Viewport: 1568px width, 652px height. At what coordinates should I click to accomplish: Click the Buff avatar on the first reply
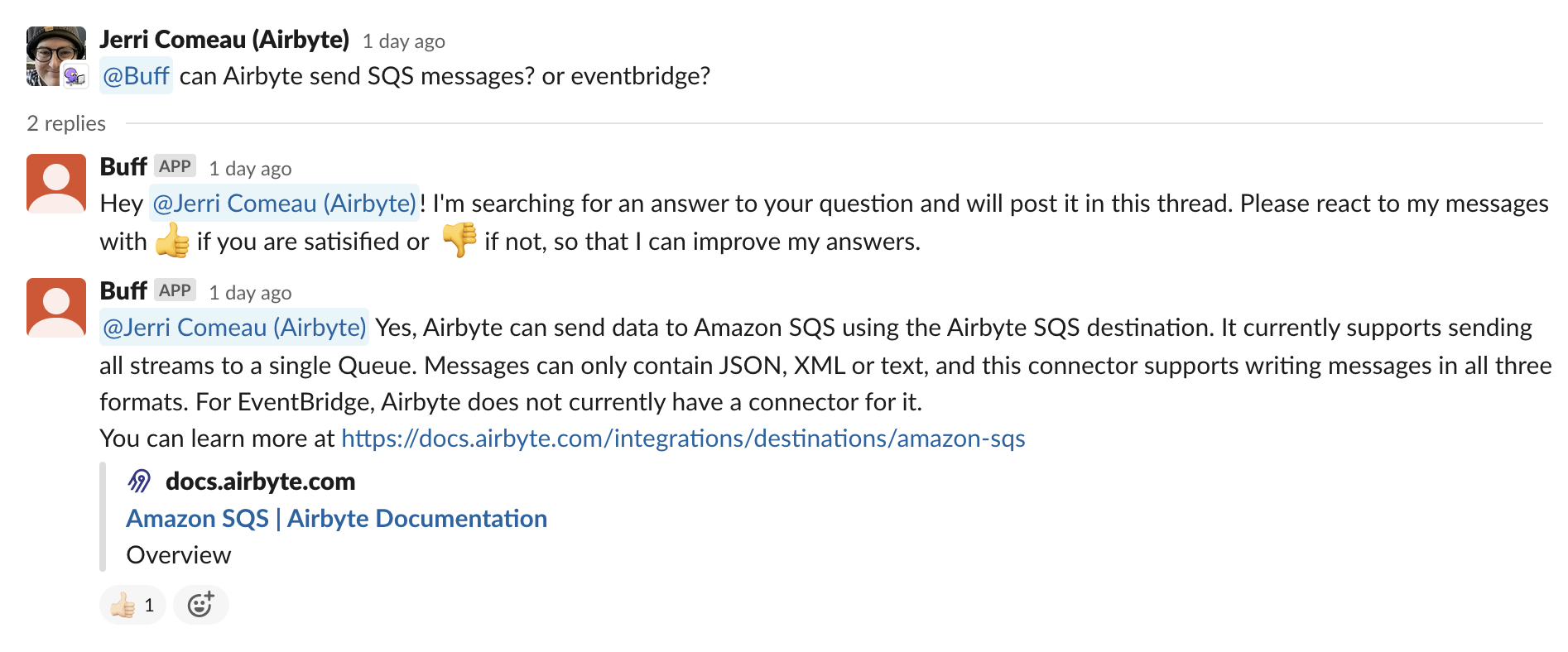pos(56,184)
